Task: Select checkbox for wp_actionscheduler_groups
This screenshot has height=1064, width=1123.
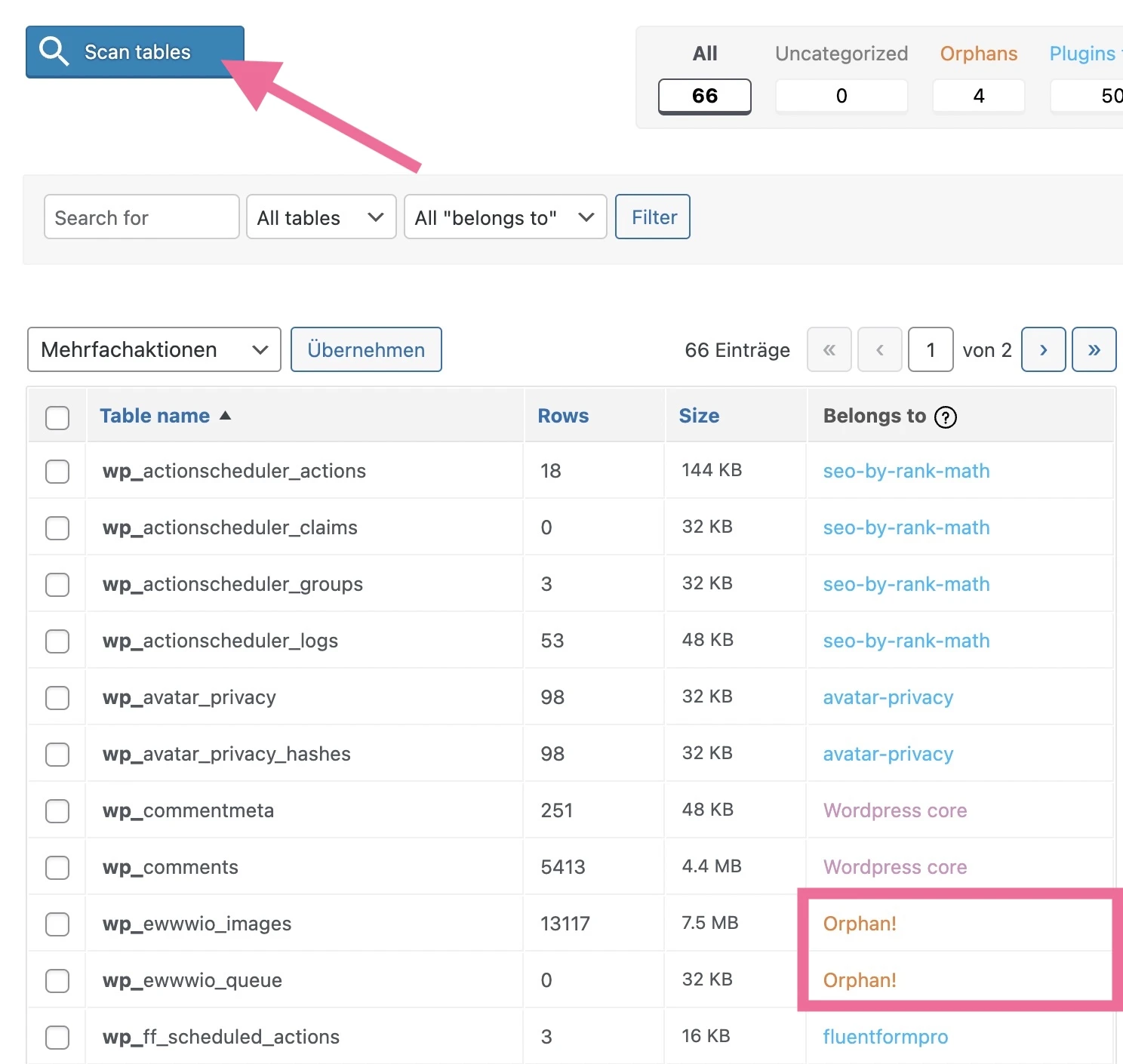Action: (x=57, y=585)
